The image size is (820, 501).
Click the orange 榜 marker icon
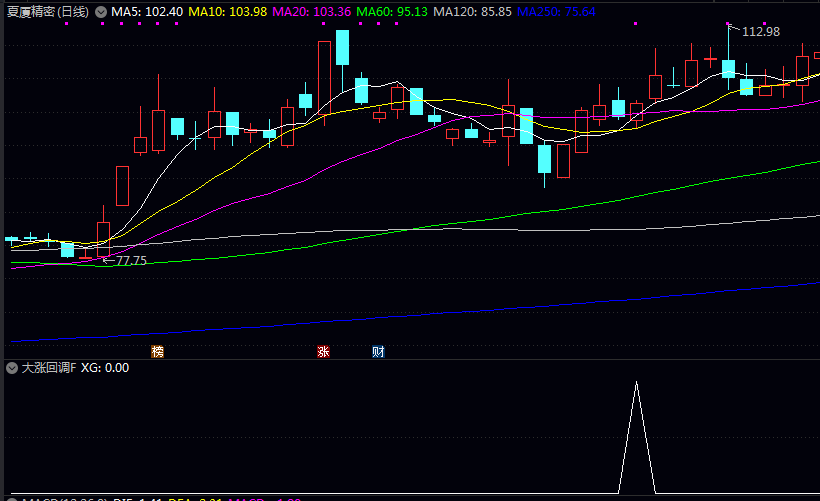[157, 351]
